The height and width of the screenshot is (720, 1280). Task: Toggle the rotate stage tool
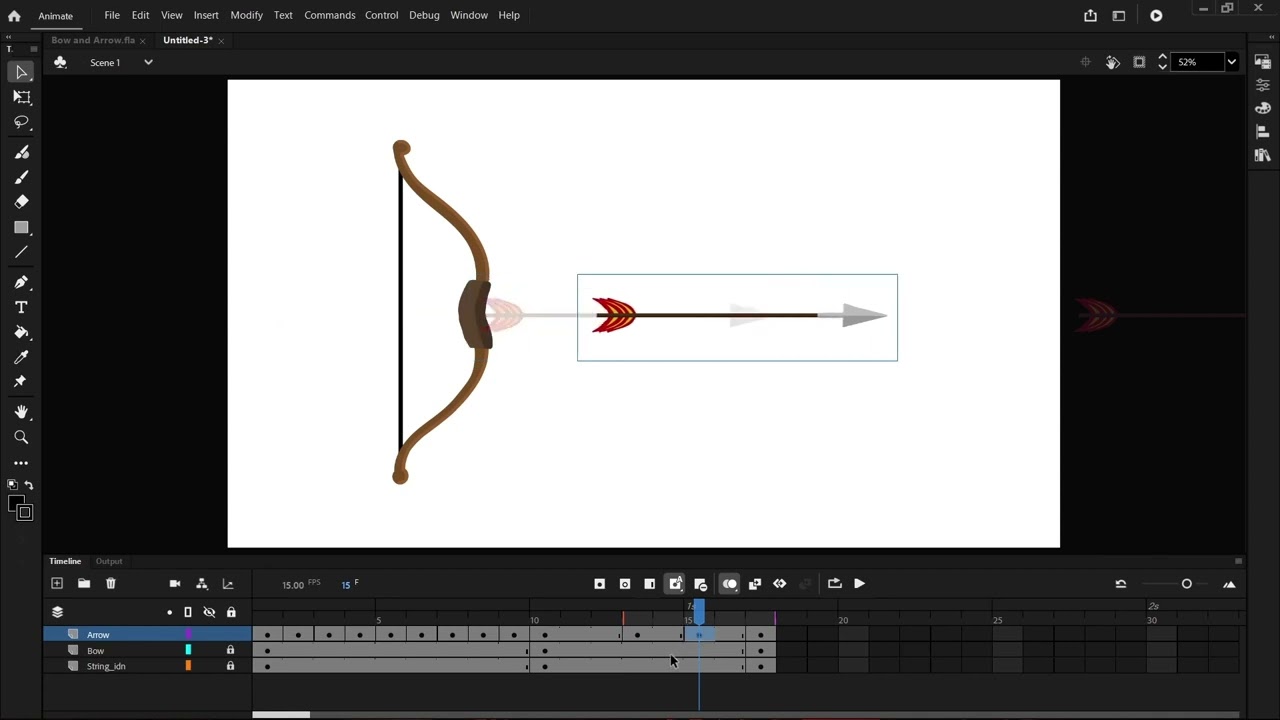1112,62
